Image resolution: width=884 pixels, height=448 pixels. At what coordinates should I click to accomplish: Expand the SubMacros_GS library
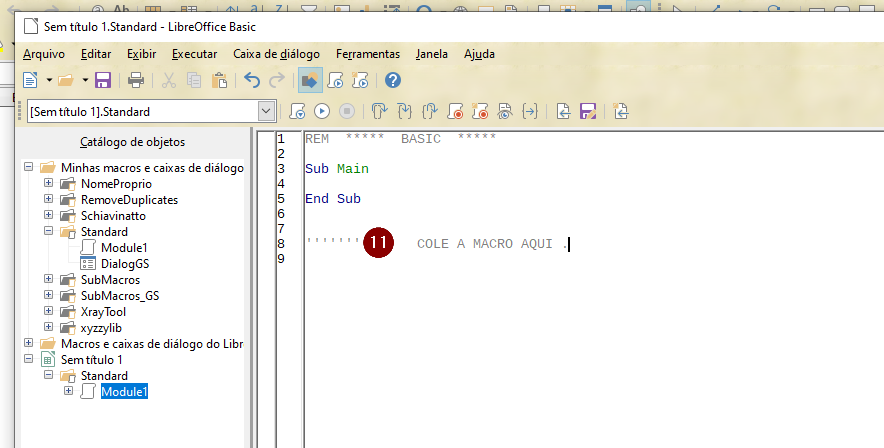(48, 295)
